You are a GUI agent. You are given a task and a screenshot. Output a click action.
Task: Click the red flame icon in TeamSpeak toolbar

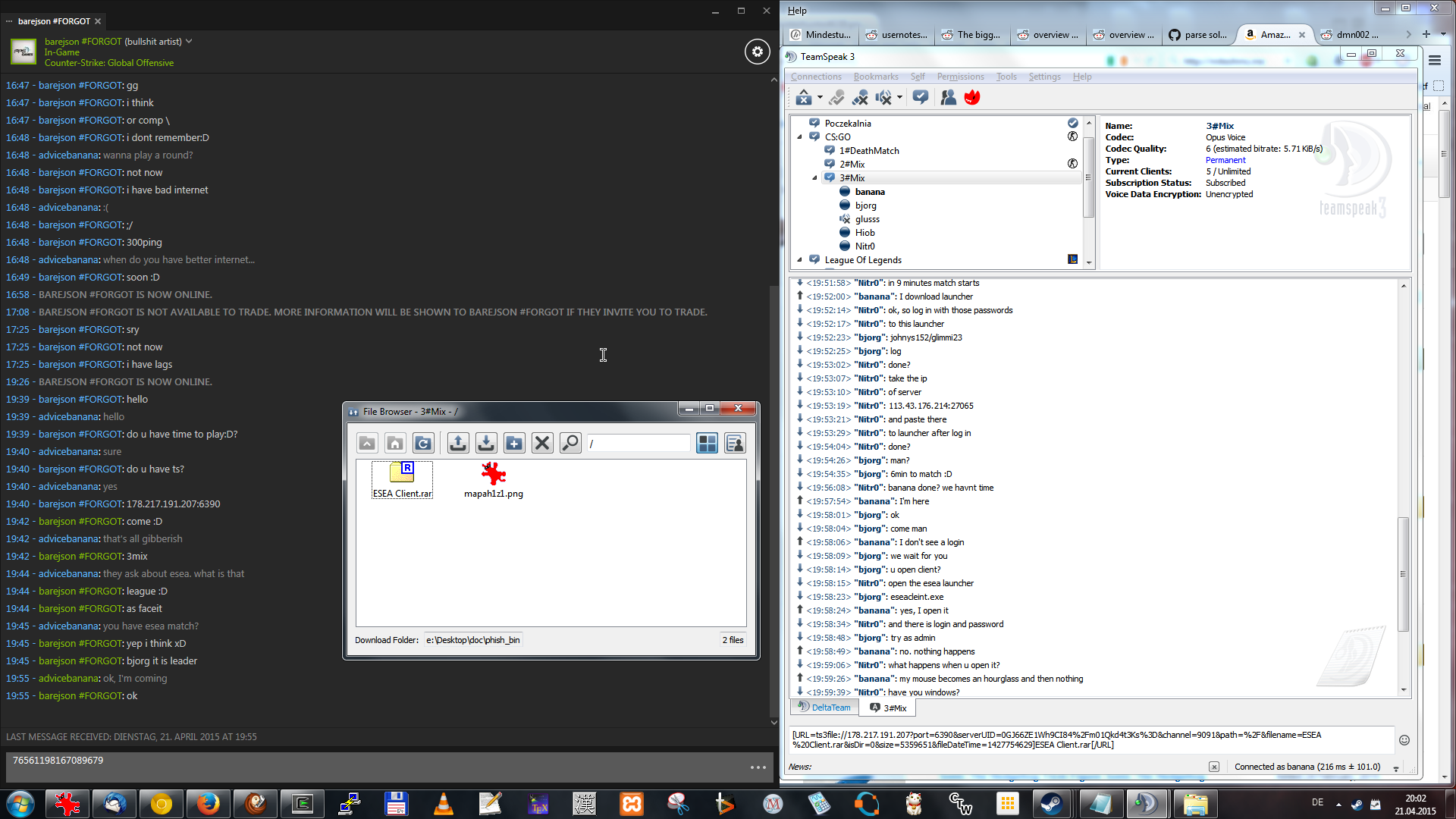point(972,97)
